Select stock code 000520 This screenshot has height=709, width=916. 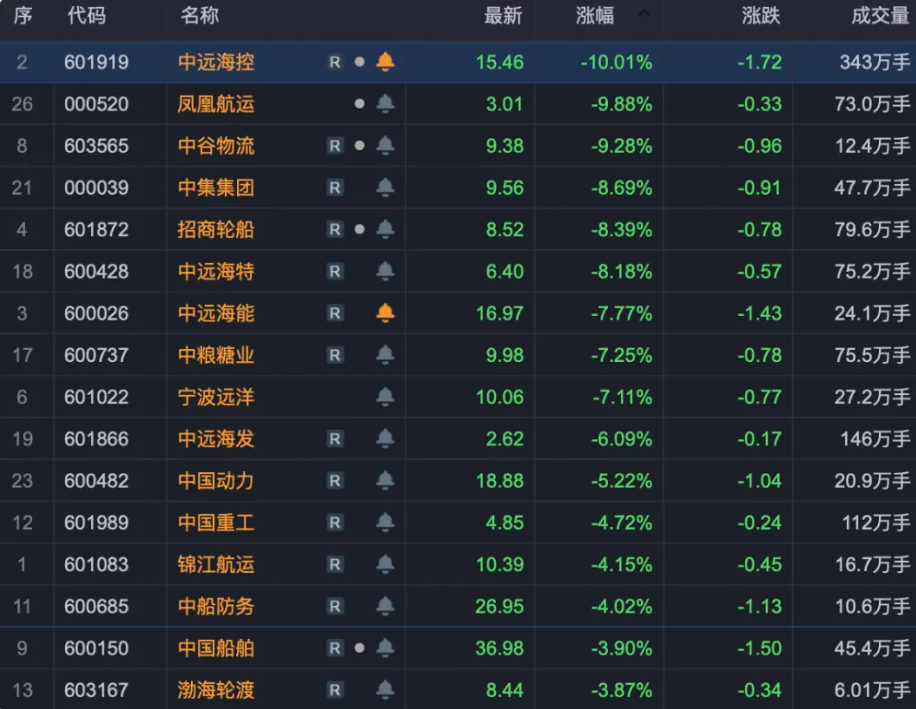coord(96,104)
